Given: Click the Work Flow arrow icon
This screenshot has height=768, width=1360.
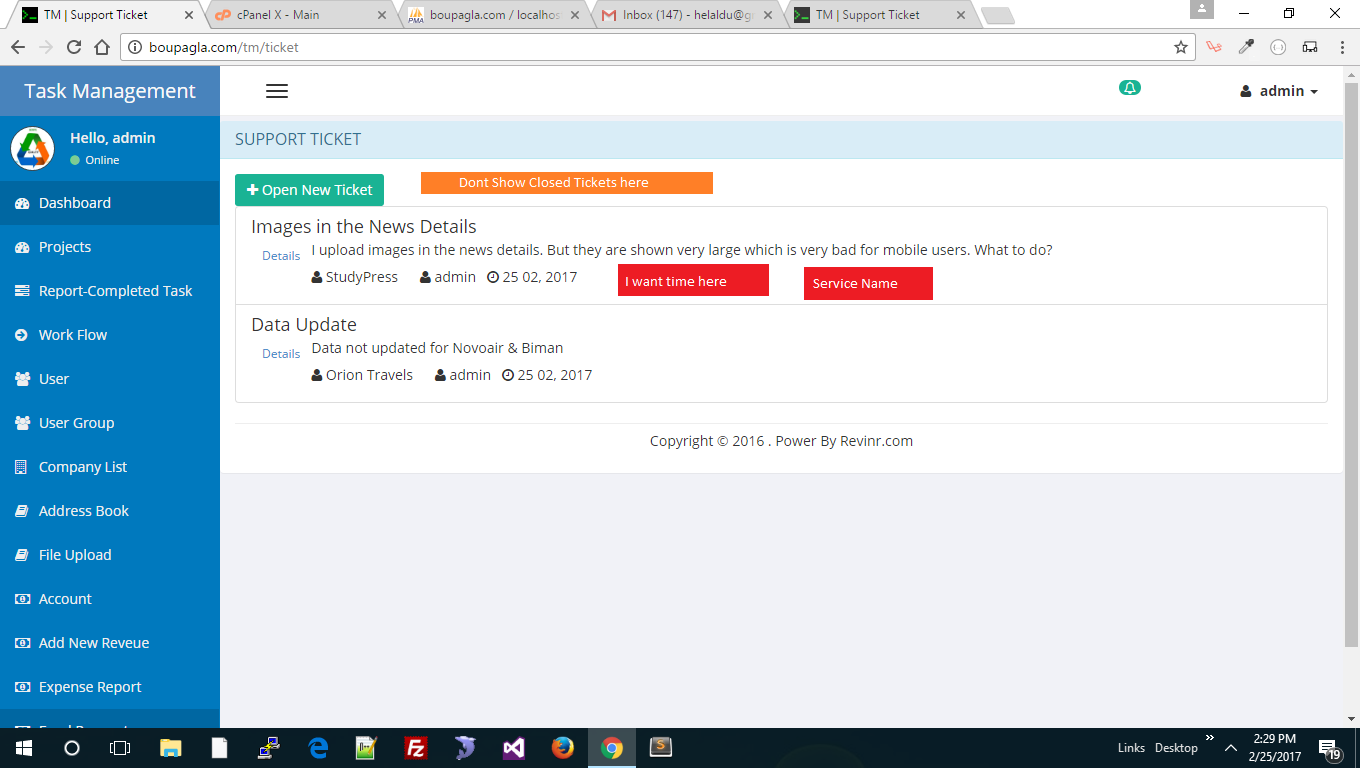Looking at the screenshot, I should click(x=22, y=335).
